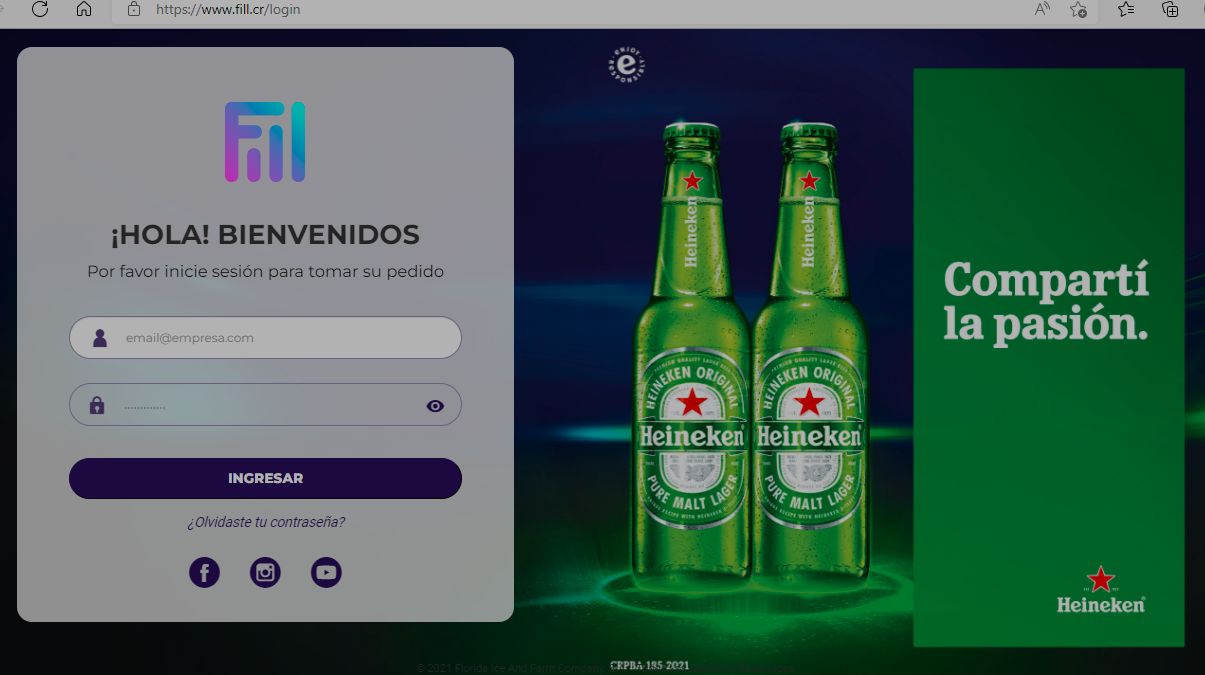Open the Collections icon in browser toolbar
Viewport: 1205px width, 675px height.
pos(1170,9)
